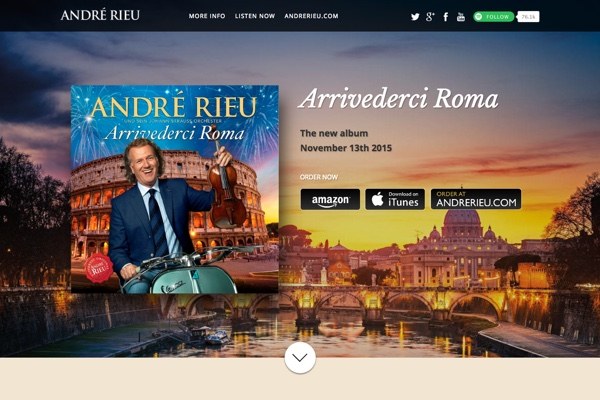Go to ANDRERIEU.COM nav link
Image resolution: width=600 pixels, height=400 pixels.
(x=311, y=16)
